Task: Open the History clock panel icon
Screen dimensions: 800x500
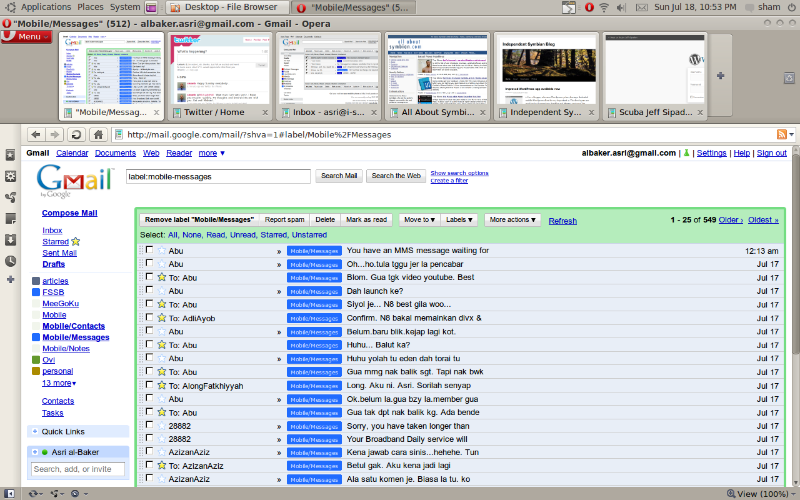Action: click(10, 261)
